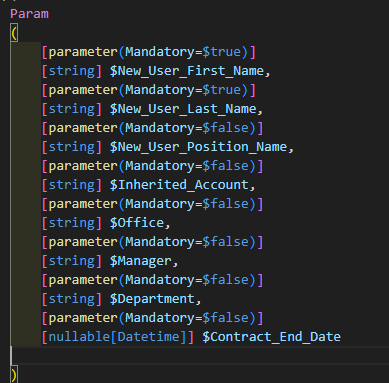The image size is (389, 383).
Task: Click the Datetime type inside brackets
Action: (x=148, y=337)
